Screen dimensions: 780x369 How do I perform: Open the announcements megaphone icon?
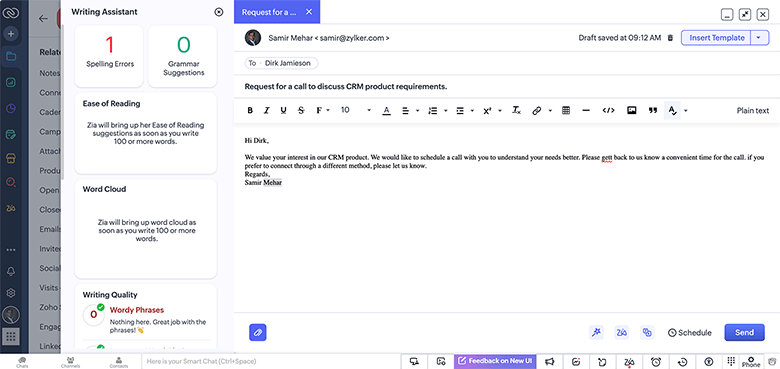(549, 362)
